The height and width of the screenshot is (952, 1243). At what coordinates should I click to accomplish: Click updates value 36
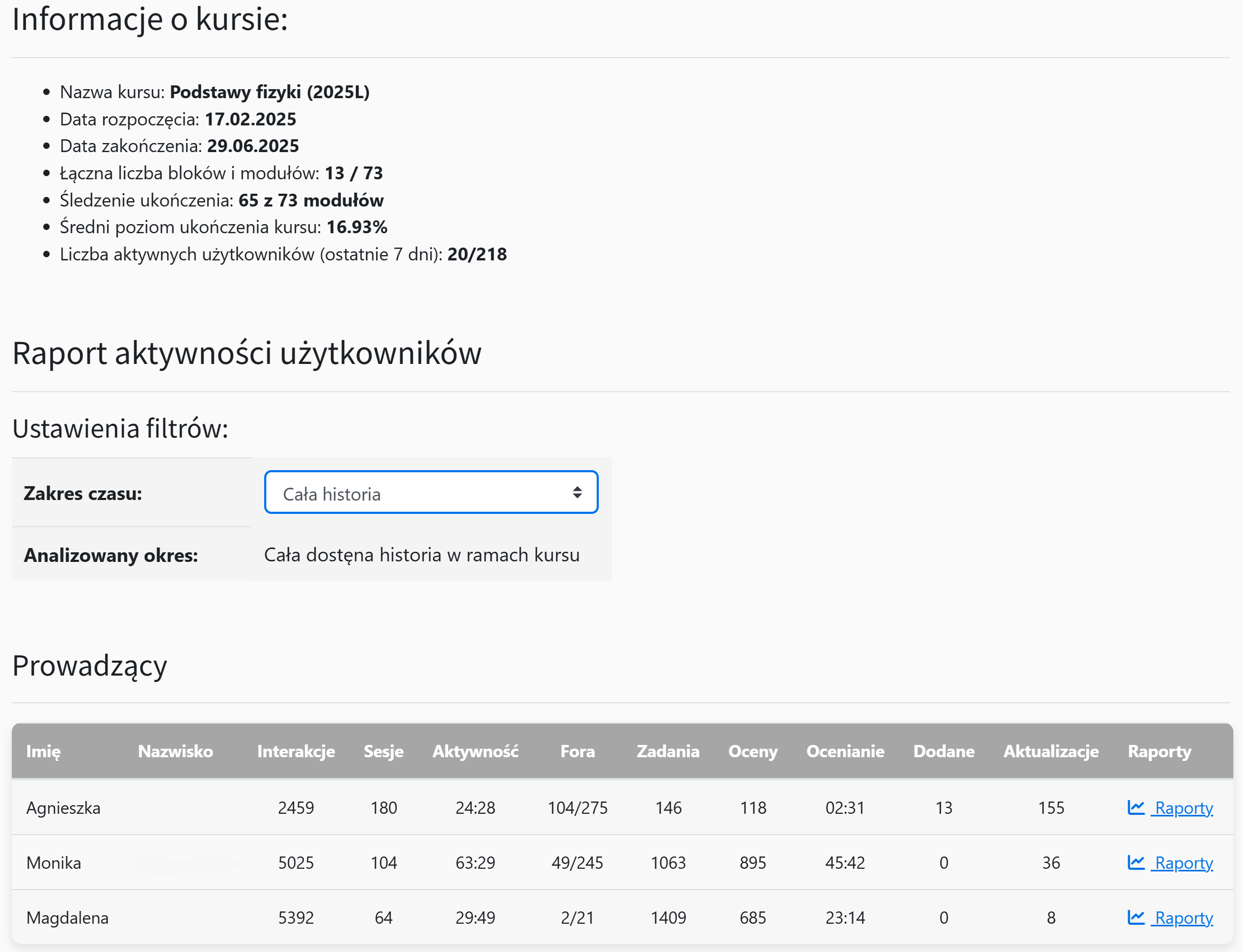(x=1051, y=863)
